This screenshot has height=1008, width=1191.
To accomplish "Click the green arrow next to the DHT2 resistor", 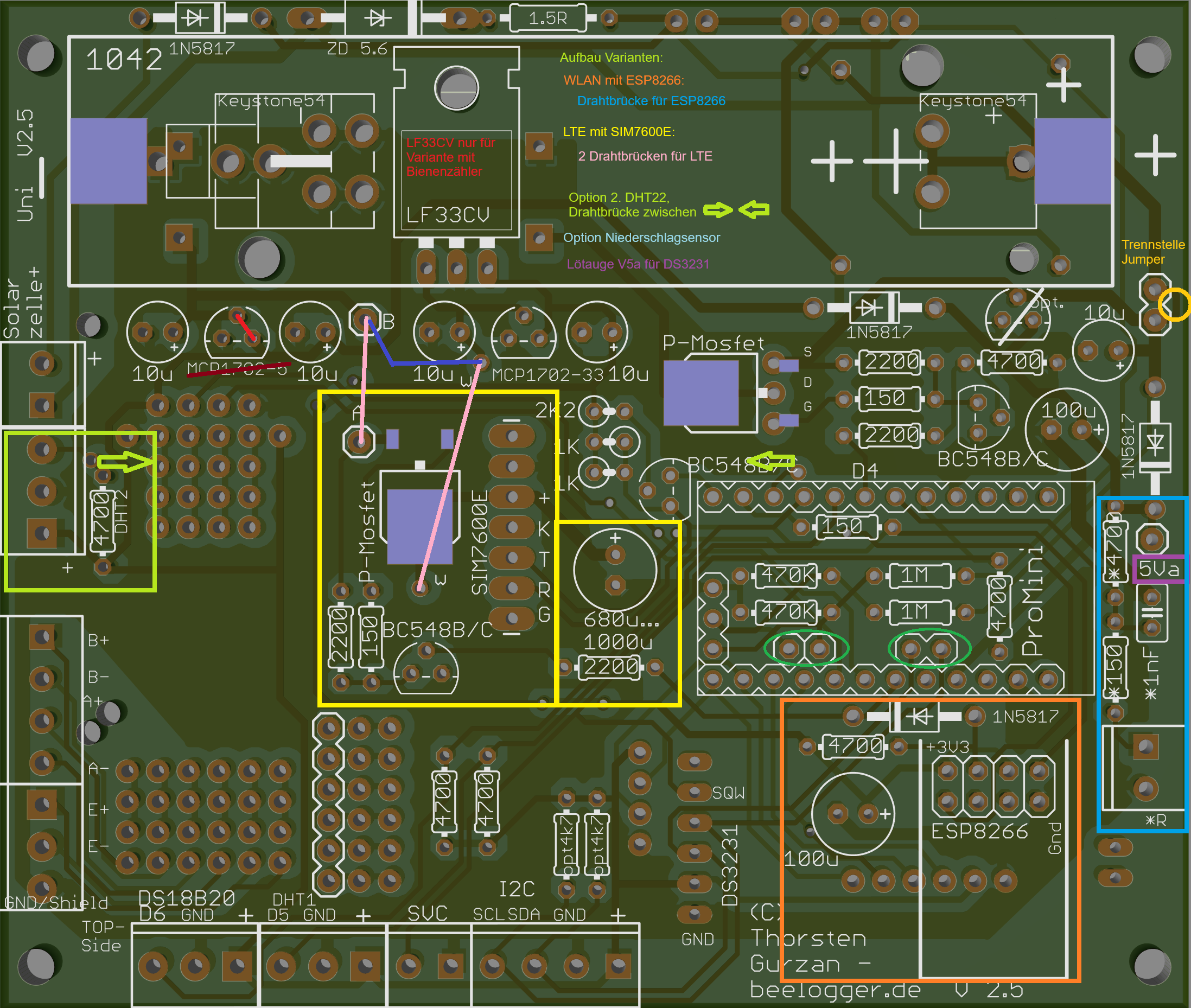I will coord(125,462).
